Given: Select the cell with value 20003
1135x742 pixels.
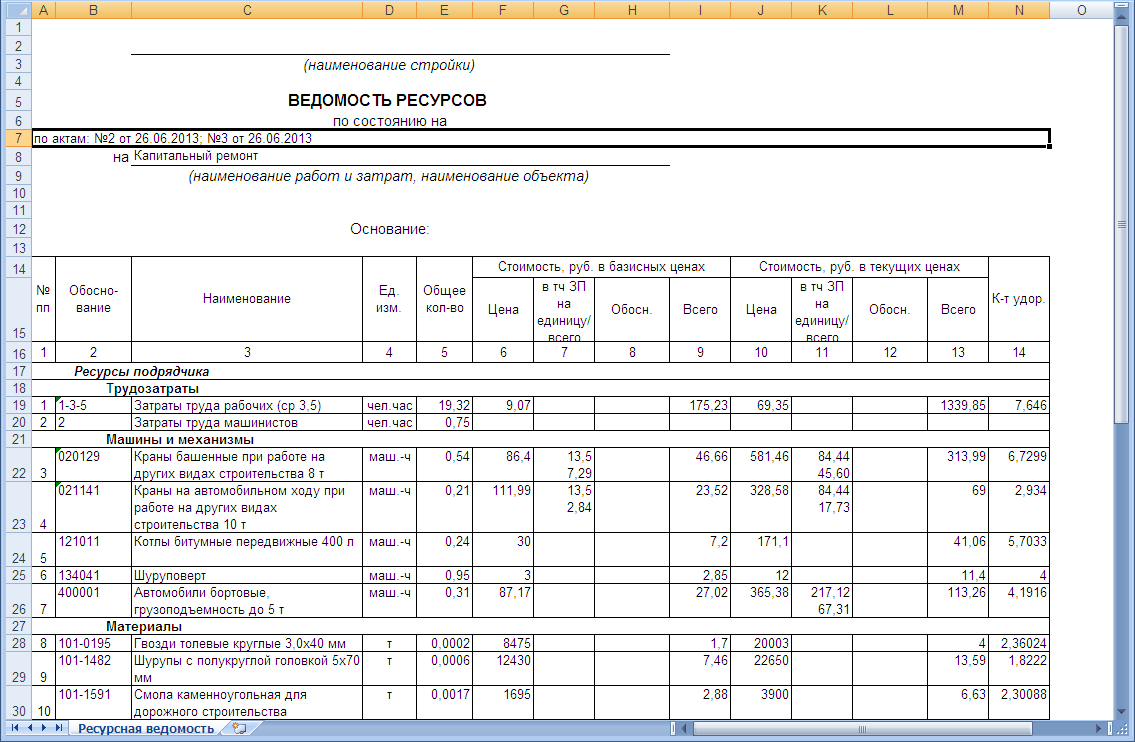Looking at the screenshot, I should pyautogui.click(x=761, y=644).
